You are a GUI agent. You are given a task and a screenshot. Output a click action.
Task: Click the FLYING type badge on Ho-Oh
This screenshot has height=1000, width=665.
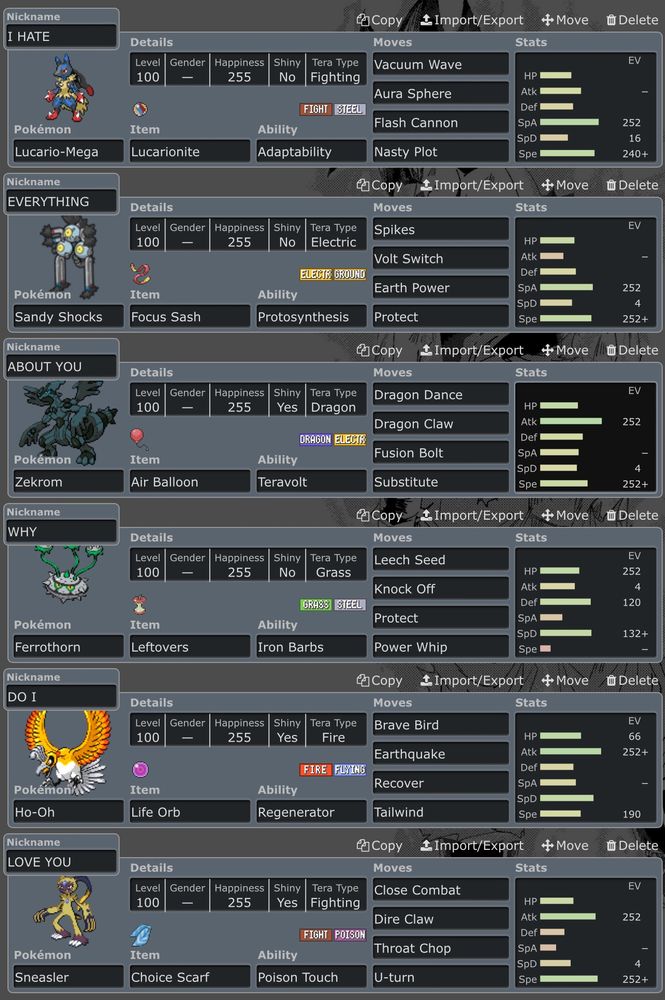350,770
